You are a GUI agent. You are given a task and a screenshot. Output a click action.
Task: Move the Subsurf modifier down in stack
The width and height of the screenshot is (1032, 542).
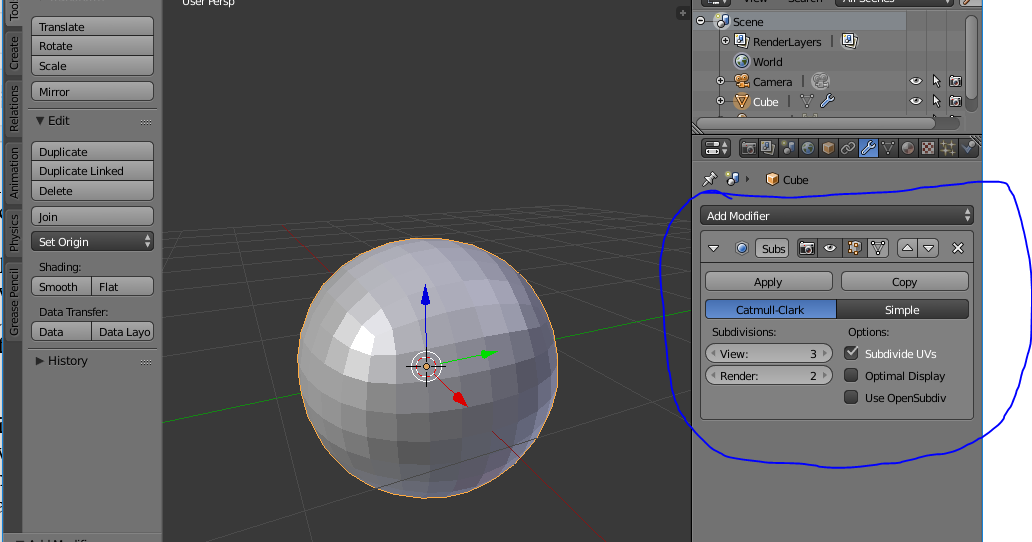click(929, 248)
